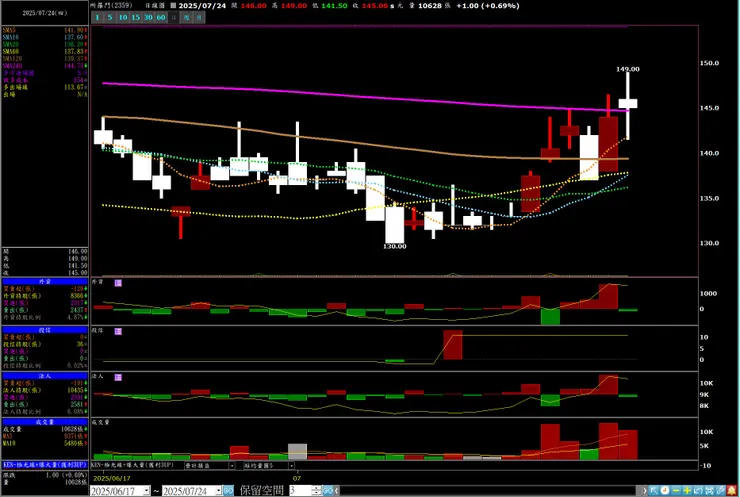The width and height of the screenshot is (740, 497).
Task: Click the 2025/06/17 axis date label
Action: tap(112, 479)
